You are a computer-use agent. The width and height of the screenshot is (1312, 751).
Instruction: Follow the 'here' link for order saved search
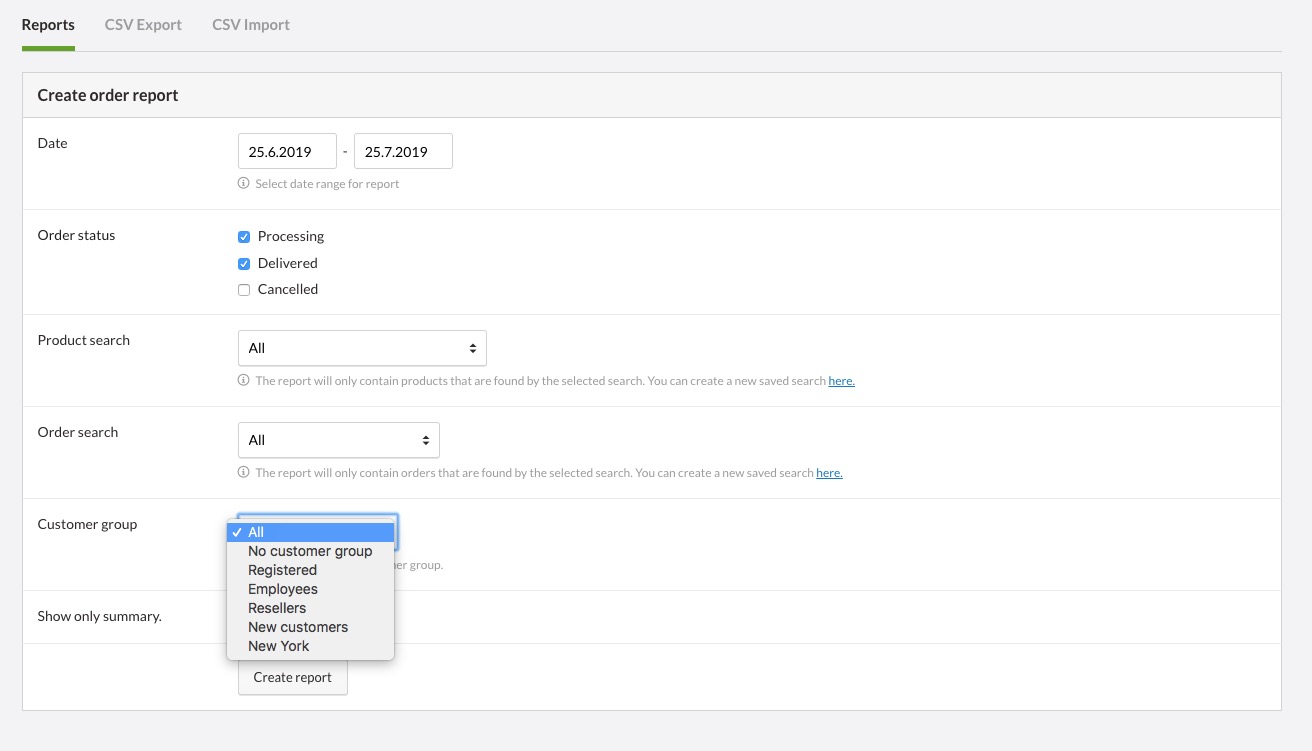coord(829,473)
